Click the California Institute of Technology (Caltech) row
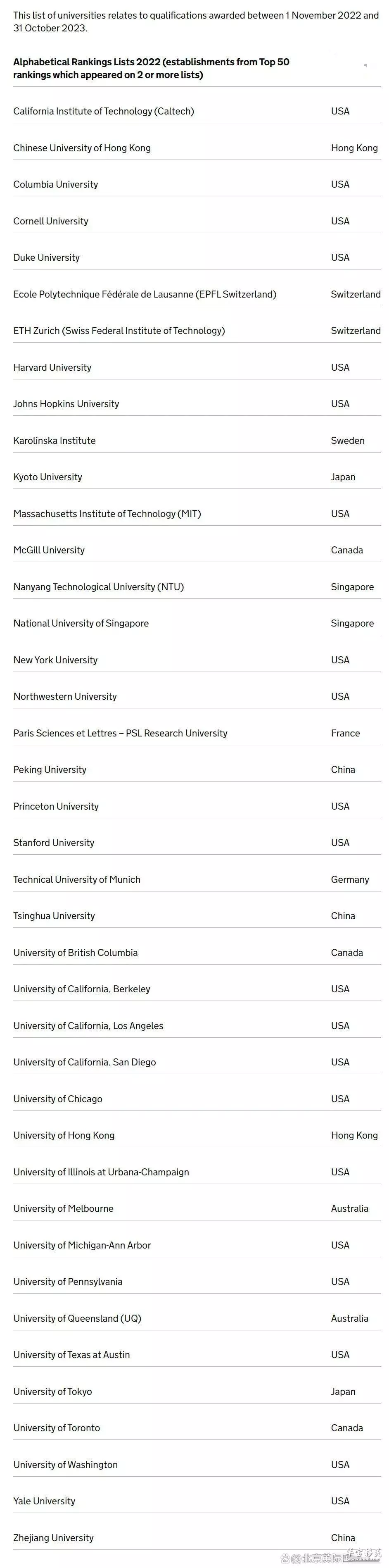The width and height of the screenshot is (389, 1568). (197, 112)
